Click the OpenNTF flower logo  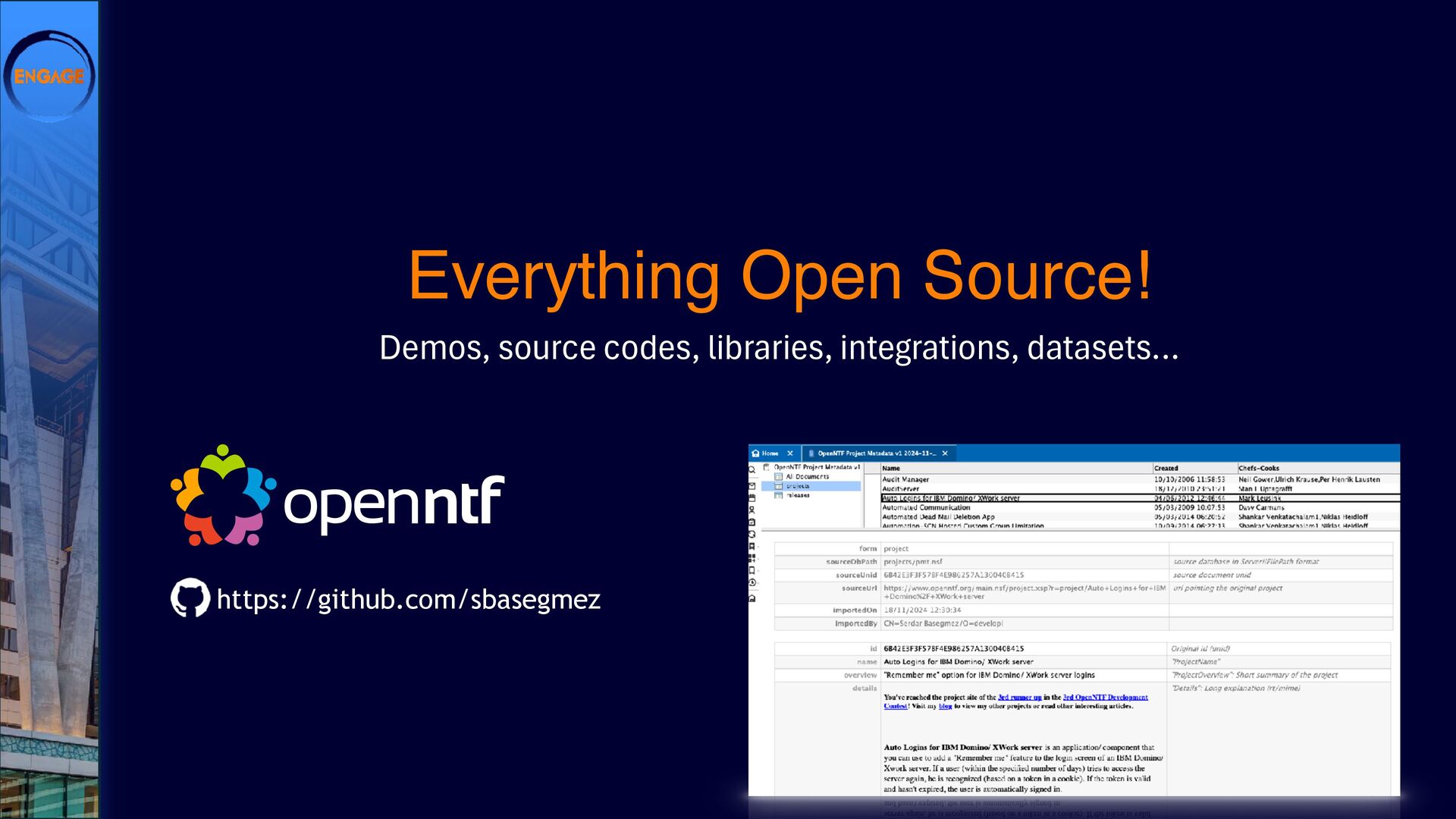click(224, 495)
